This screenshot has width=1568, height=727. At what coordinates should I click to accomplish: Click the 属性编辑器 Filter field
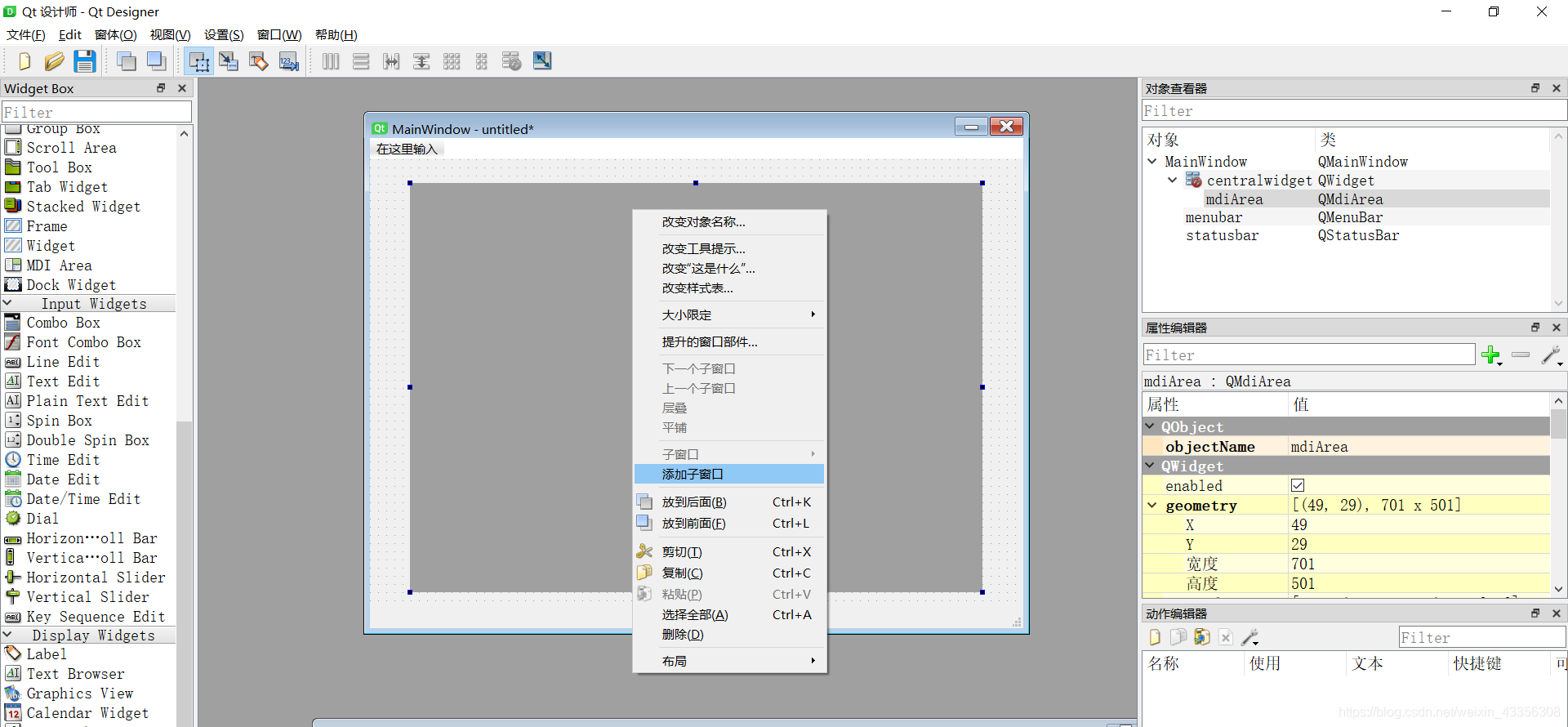(1308, 355)
